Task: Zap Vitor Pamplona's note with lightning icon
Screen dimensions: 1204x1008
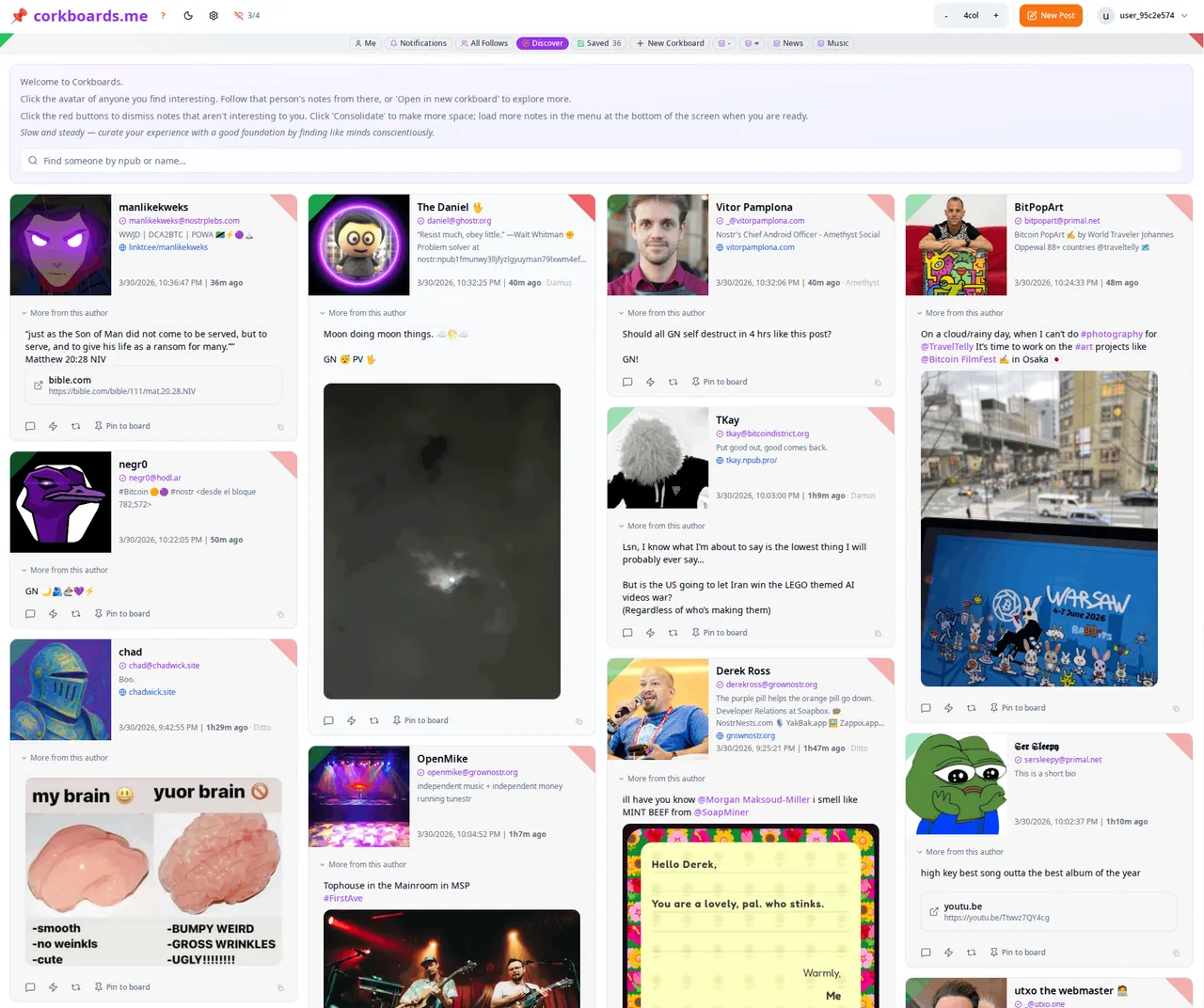Action: pos(650,382)
